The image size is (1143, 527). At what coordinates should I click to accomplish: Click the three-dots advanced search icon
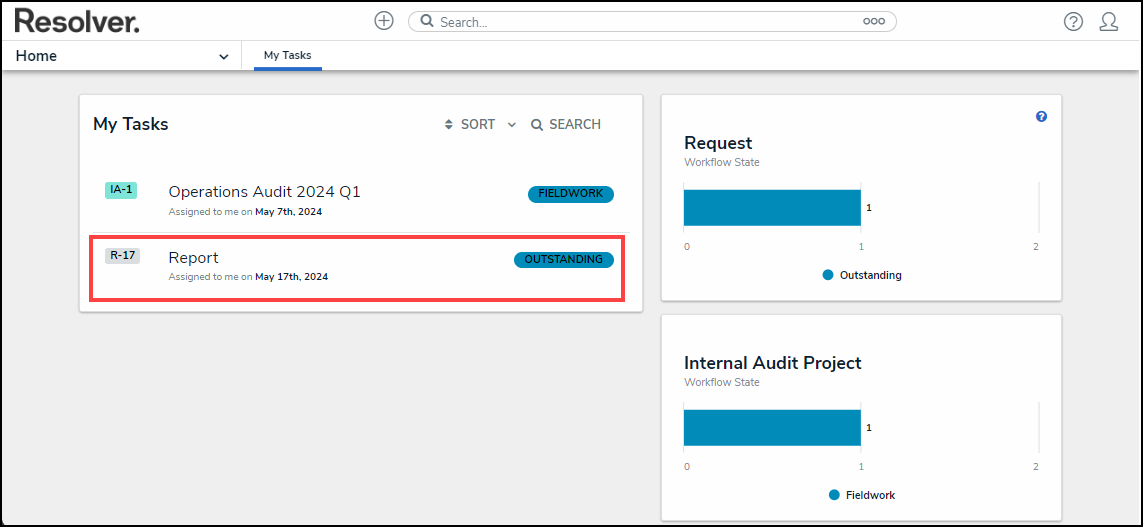coord(873,22)
